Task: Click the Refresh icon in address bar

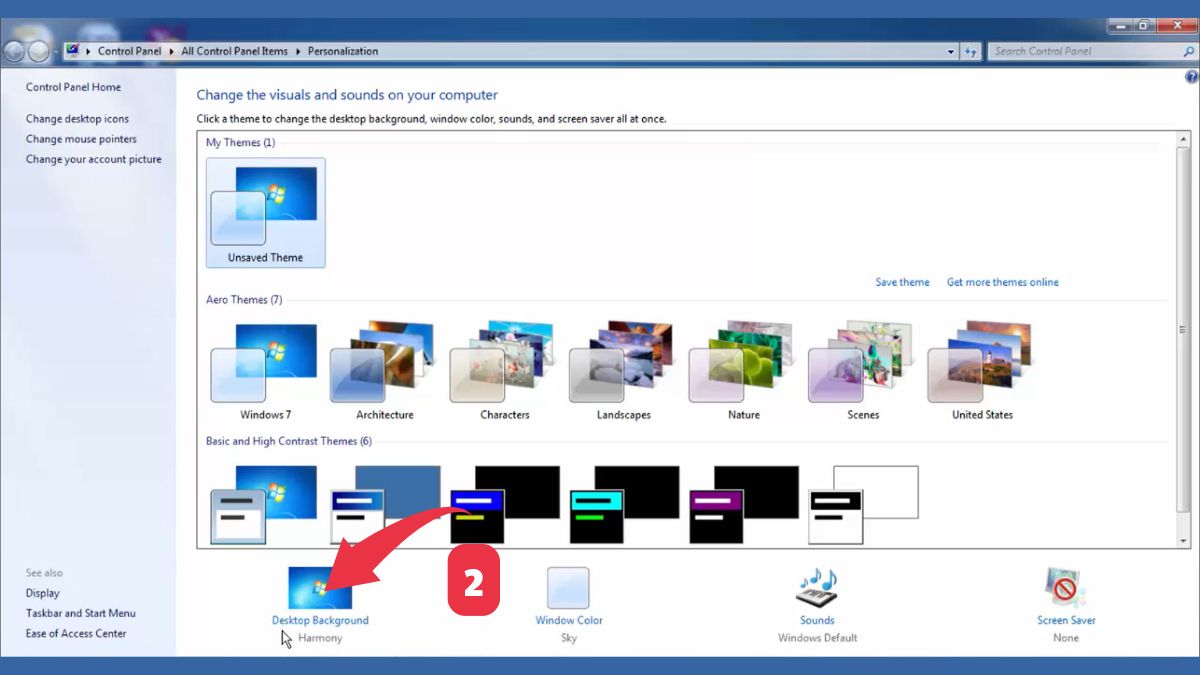Action: [x=971, y=51]
